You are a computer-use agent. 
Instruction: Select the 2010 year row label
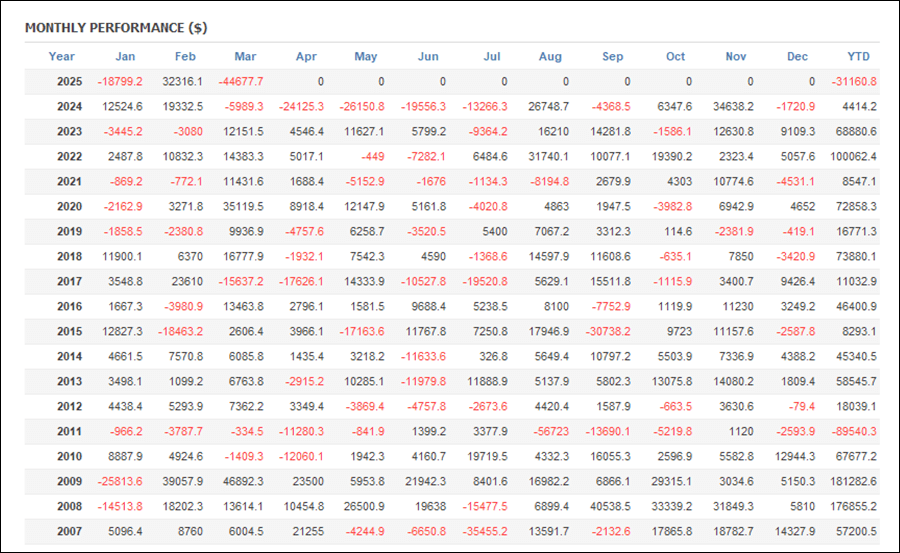69,456
